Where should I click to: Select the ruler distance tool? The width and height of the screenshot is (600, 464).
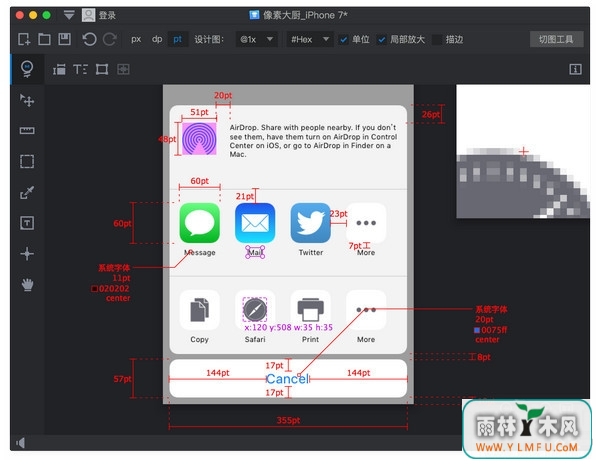(27, 130)
